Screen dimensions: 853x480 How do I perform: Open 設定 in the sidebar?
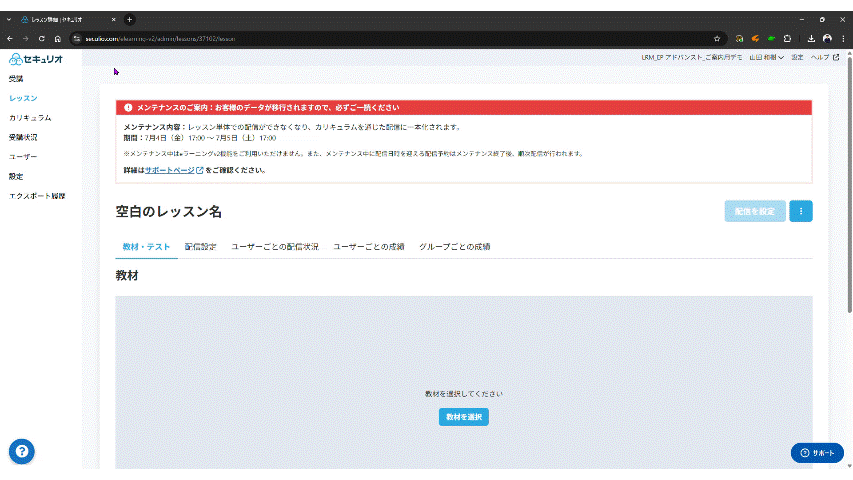[x=16, y=176]
